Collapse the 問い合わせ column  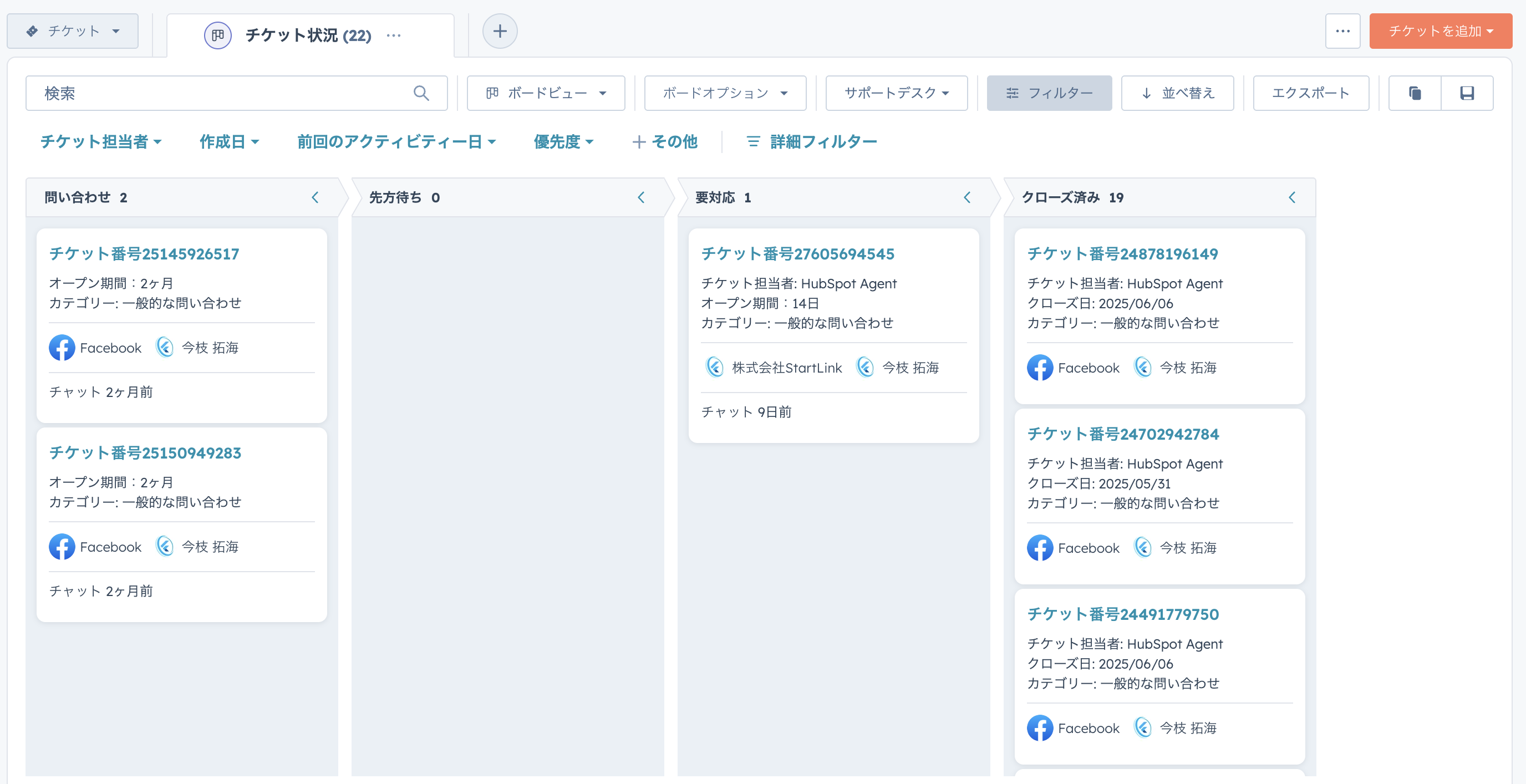coord(315,197)
